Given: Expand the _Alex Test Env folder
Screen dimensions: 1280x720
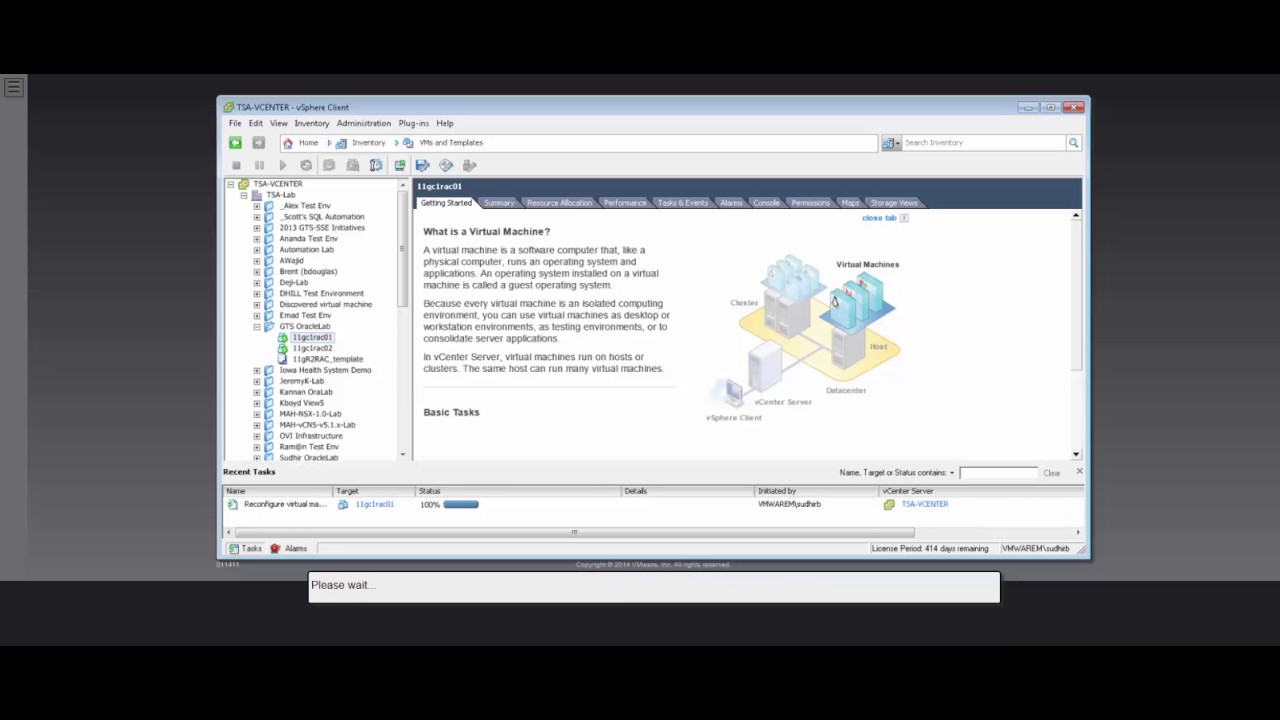Looking at the screenshot, I should [257, 206].
